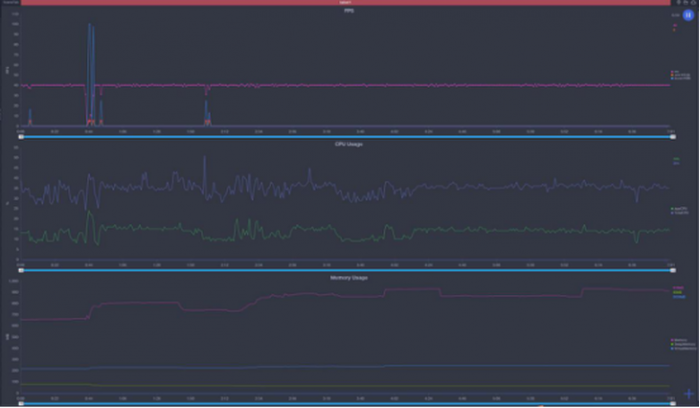
Task: Click the leftmost icon in the top-right icon group
Action: [x=680, y=3]
